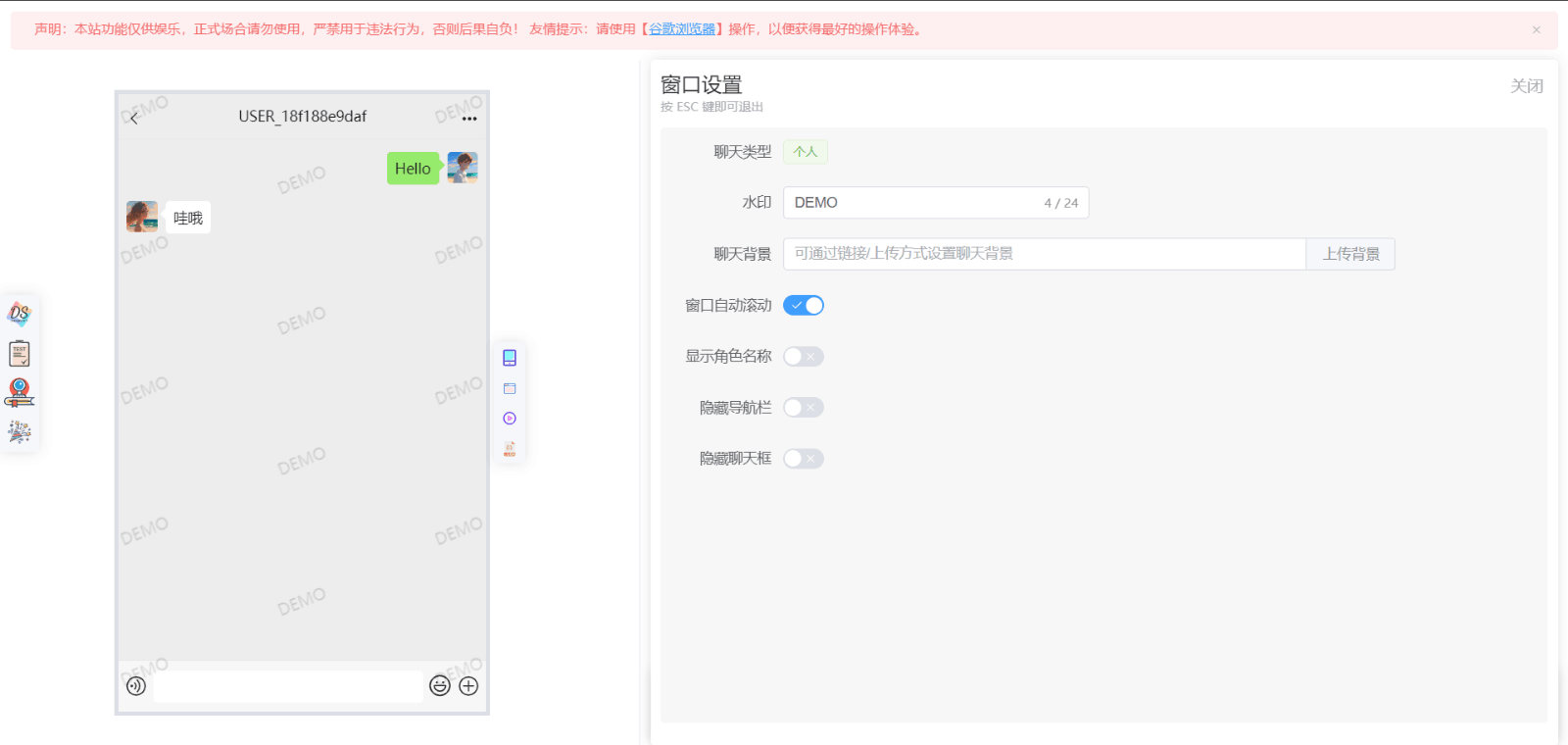1568x745 pixels.
Task: Click the 聊天类型 label
Action: [x=743, y=152]
